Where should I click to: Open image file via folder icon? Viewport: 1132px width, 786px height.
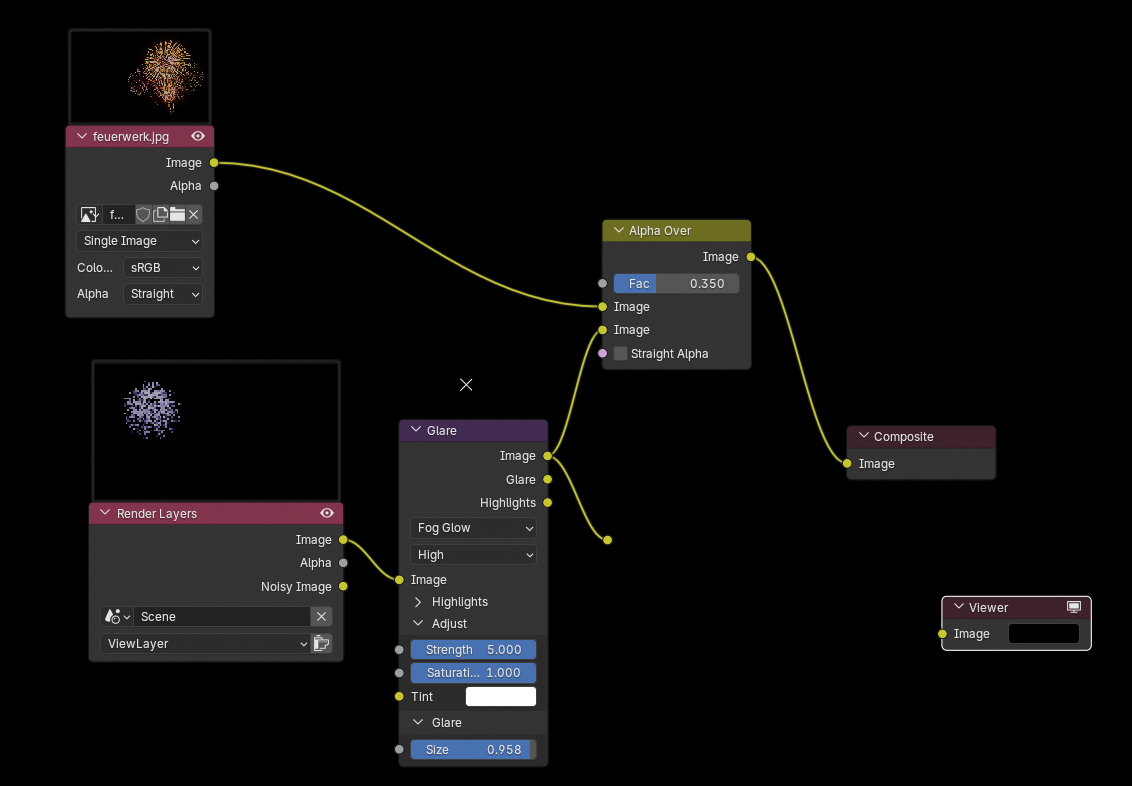point(177,214)
